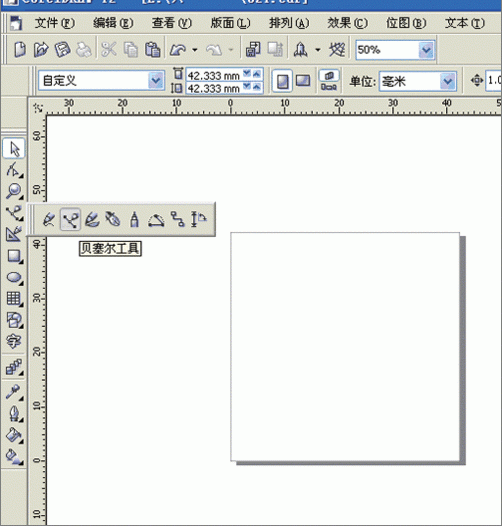Screen dimensions: 502x526
Task: Click the Application Launcher icon
Action: point(300,50)
